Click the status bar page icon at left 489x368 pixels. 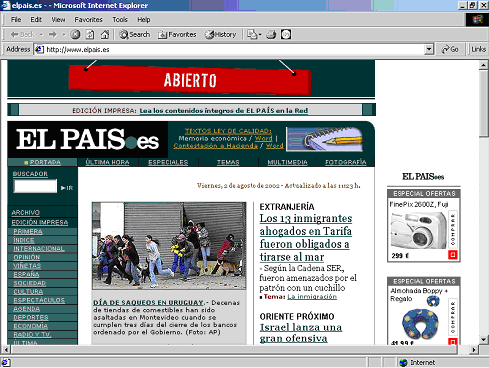point(6,363)
